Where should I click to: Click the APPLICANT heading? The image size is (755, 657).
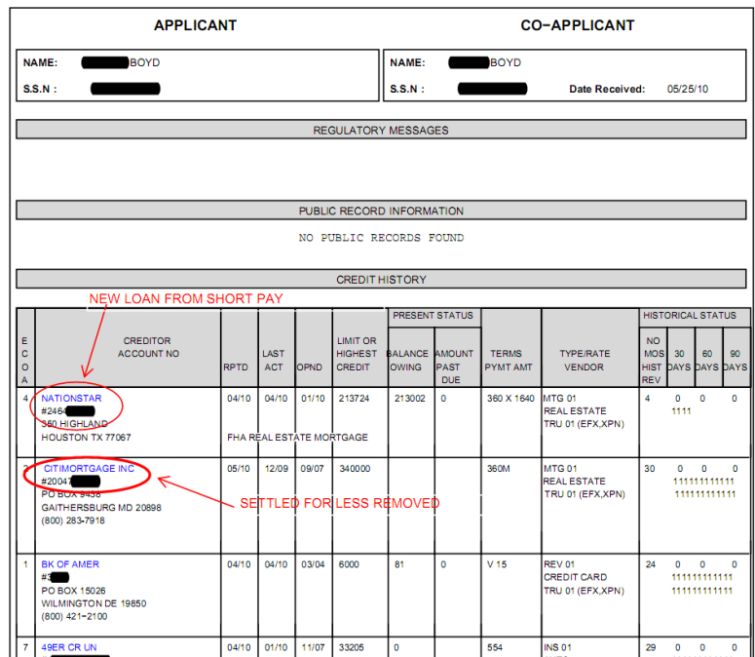point(196,25)
